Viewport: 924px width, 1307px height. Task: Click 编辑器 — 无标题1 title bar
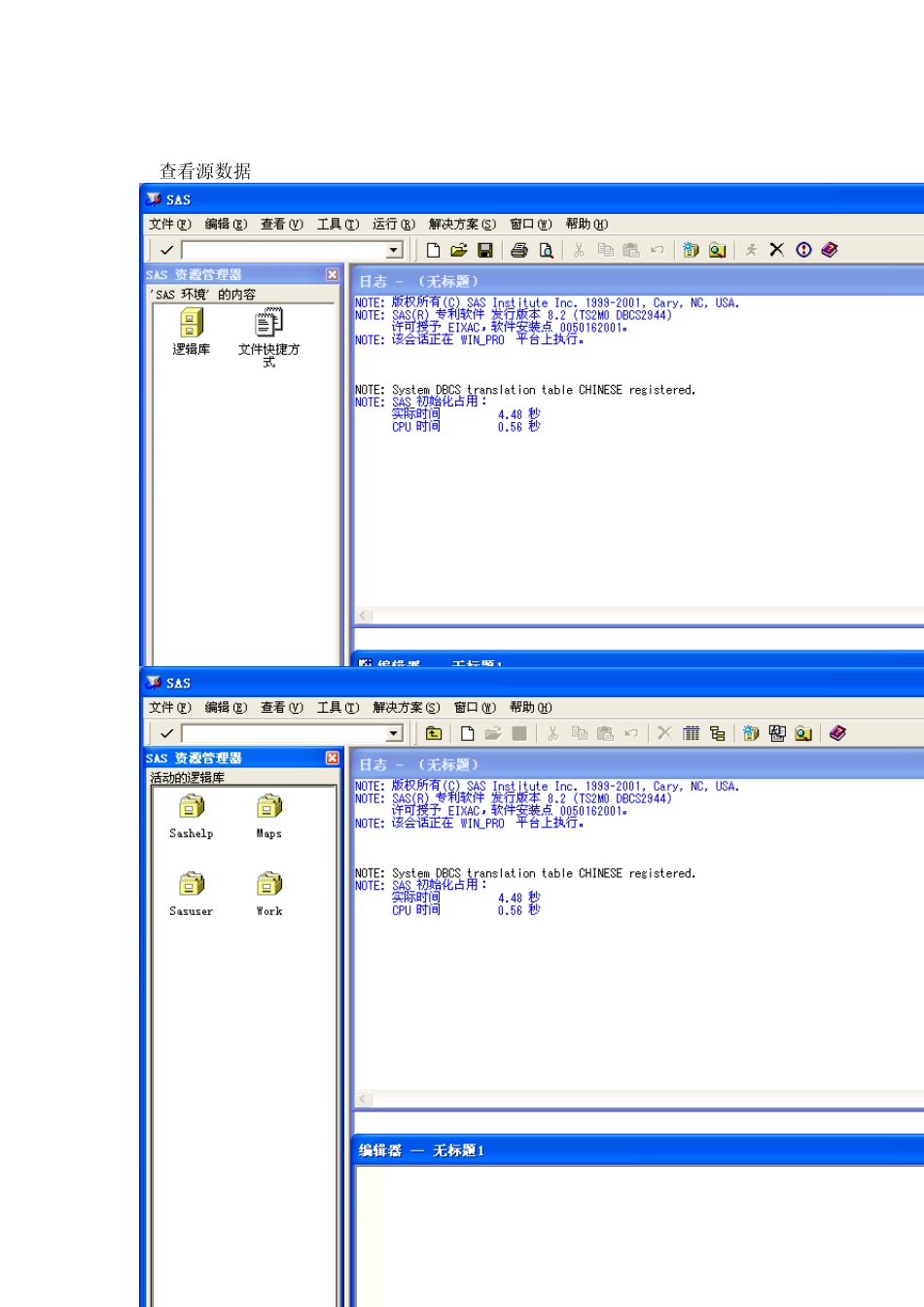(637, 1150)
